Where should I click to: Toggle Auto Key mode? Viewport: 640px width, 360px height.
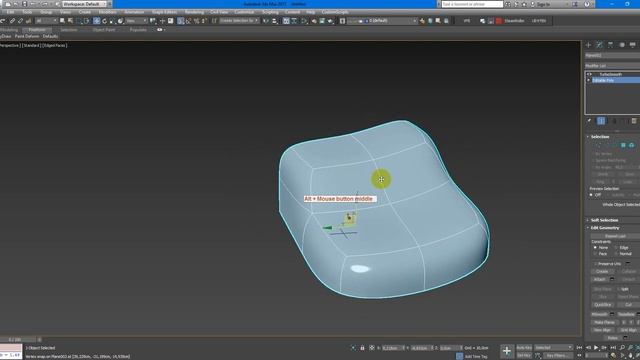(524, 348)
